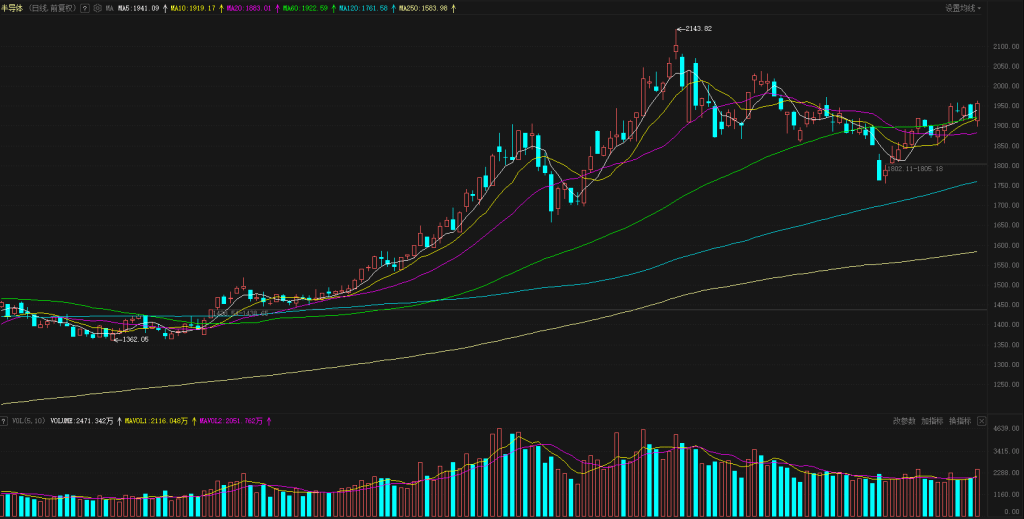This screenshot has width=1024, height=519.
Task: Click the 半导体 chart title
Action: pos(12,8)
